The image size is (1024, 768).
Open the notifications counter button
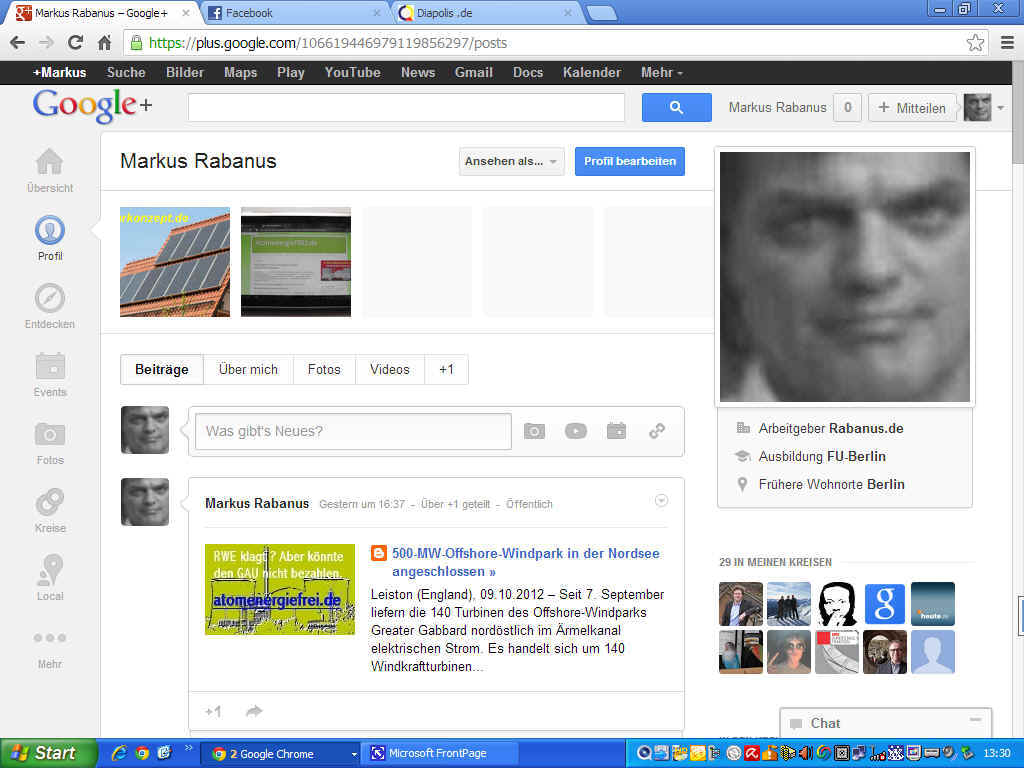pos(847,108)
